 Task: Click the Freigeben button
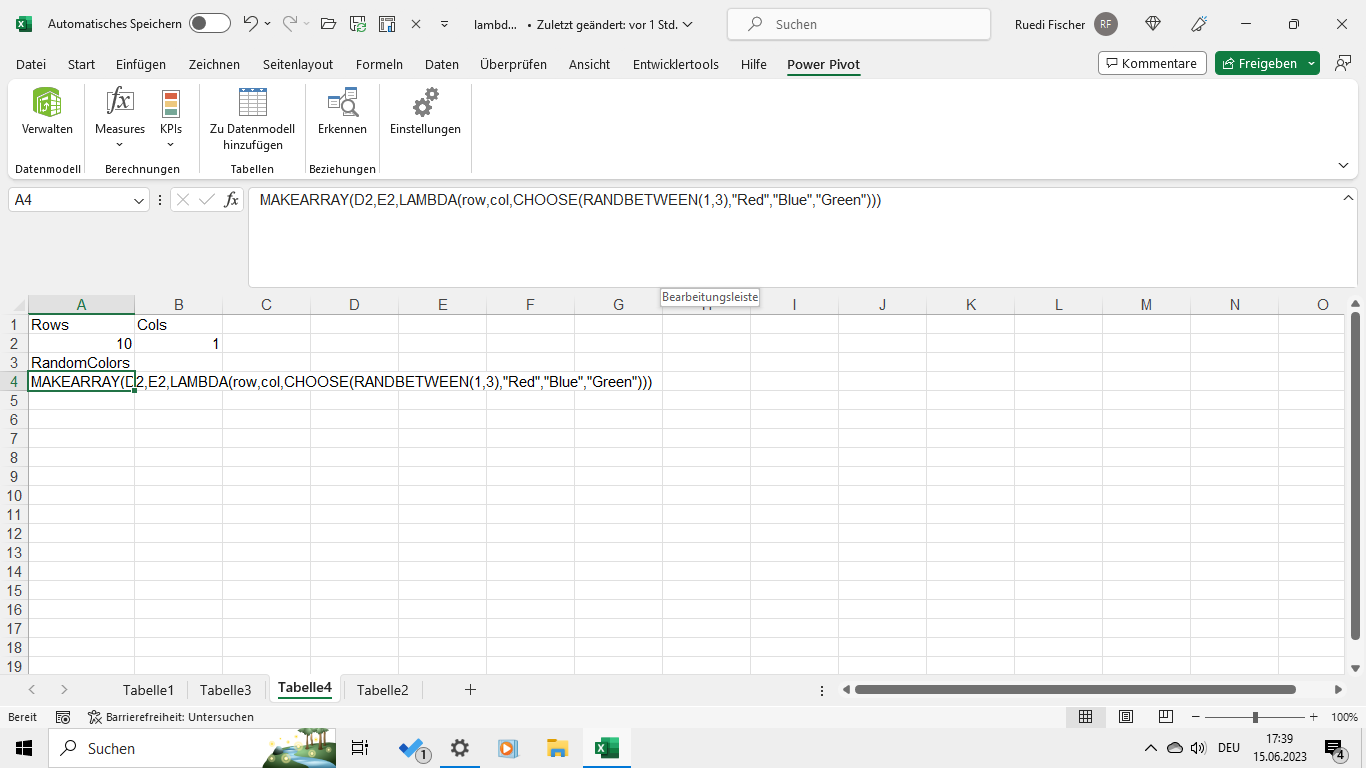(x=1266, y=62)
